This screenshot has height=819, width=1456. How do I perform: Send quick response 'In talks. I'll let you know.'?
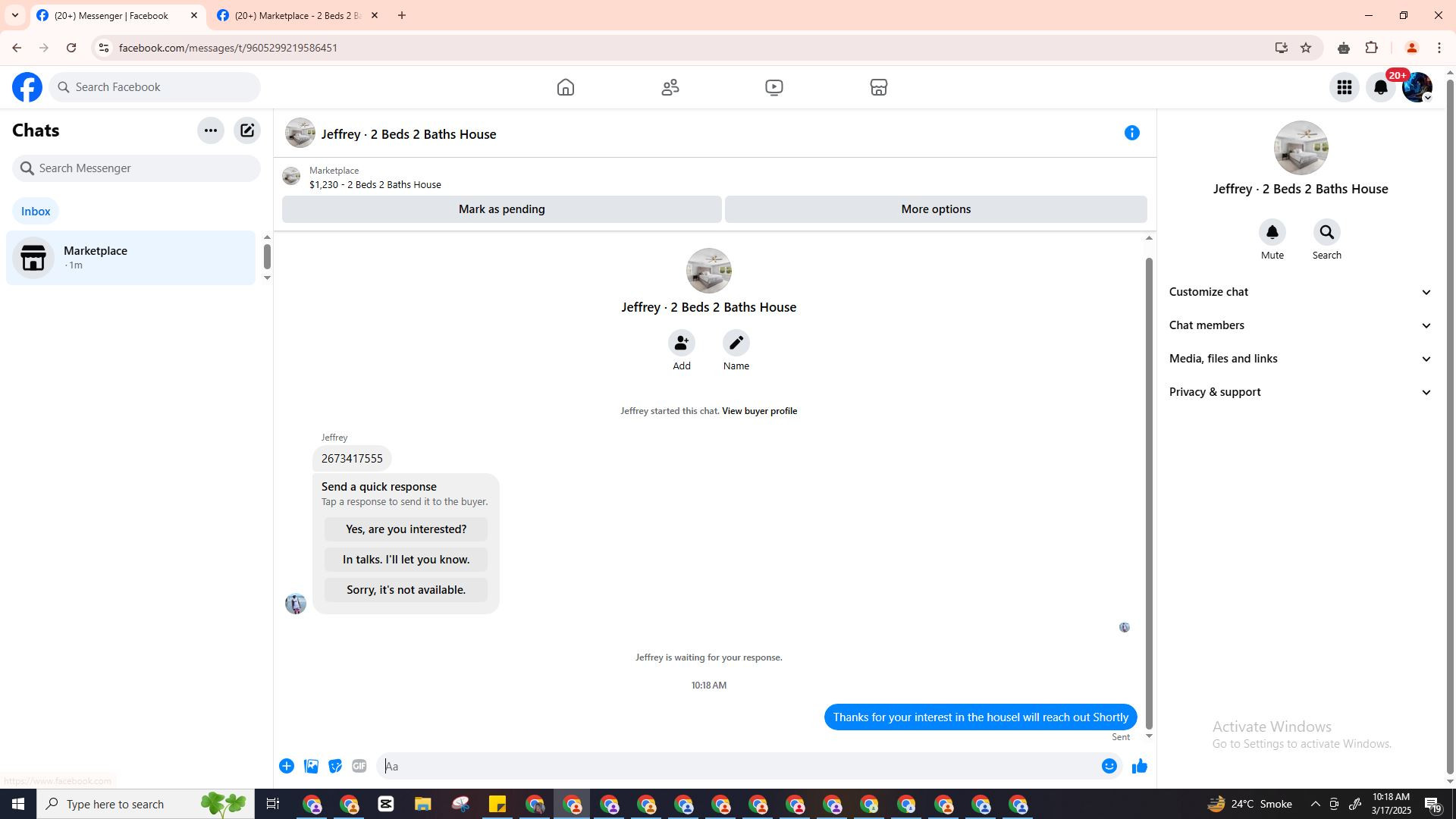tap(406, 560)
